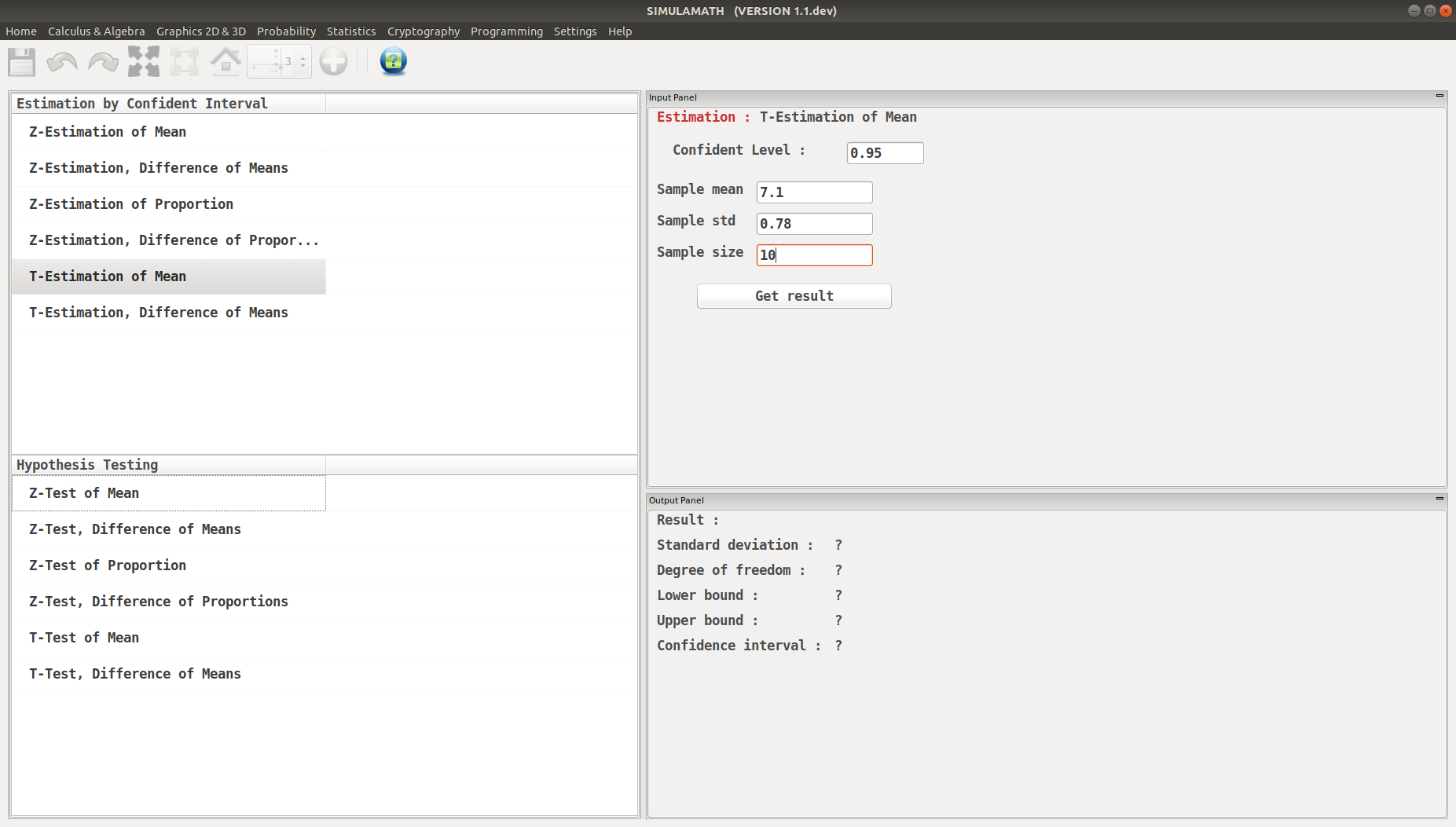
Task: Click the Estimation by Confident Interval header
Action: (x=169, y=104)
